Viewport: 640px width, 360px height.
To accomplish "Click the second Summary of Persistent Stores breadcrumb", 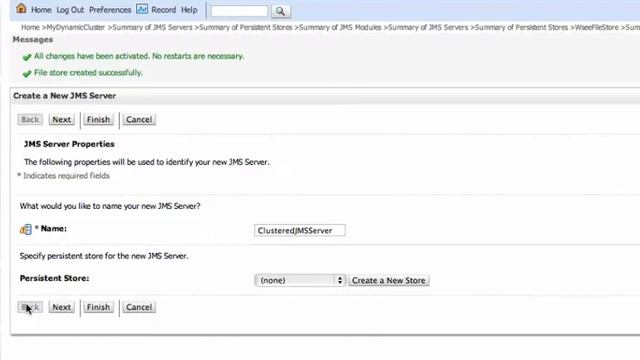I will pyautogui.click(x=522, y=27).
